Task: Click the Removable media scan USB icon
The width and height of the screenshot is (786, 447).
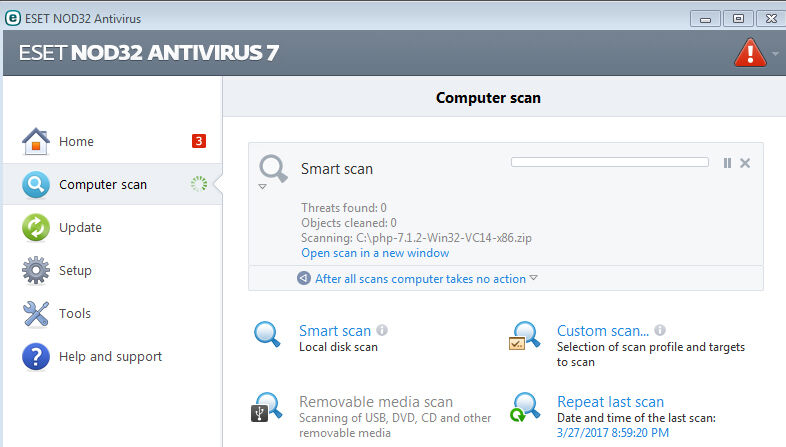Action: (x=267, y=407)
